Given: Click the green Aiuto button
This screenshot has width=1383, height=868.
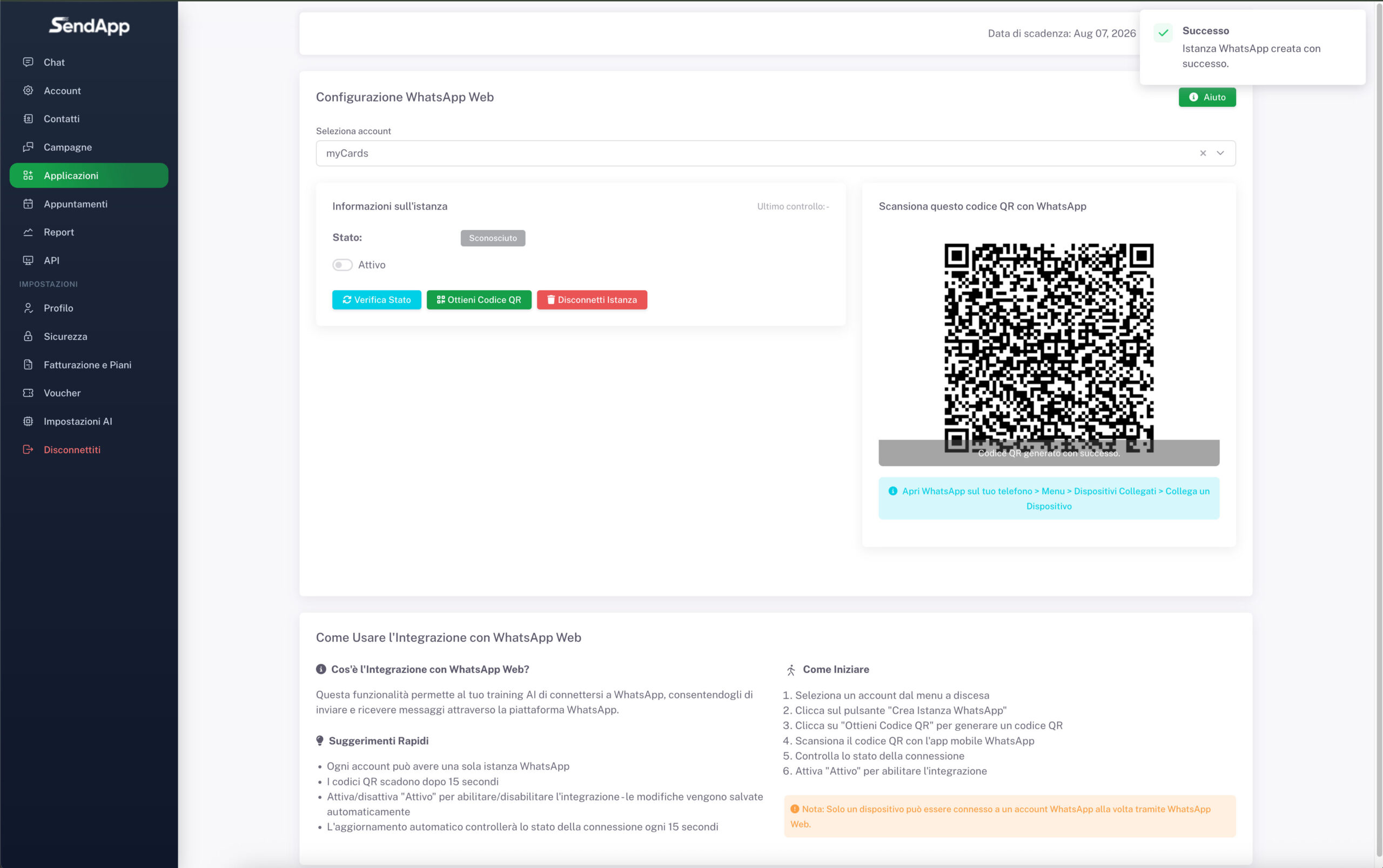Looking at the screenshot, I should [x=1207, y=97].
